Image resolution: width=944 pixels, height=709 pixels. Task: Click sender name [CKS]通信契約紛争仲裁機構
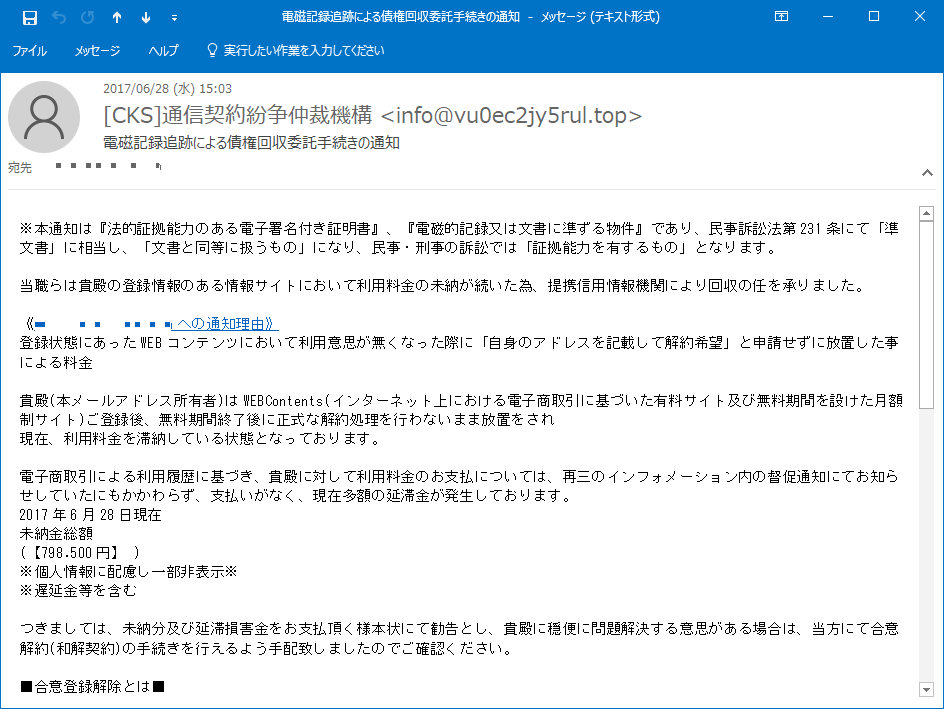pyautogui.click(x=238, y=115)
